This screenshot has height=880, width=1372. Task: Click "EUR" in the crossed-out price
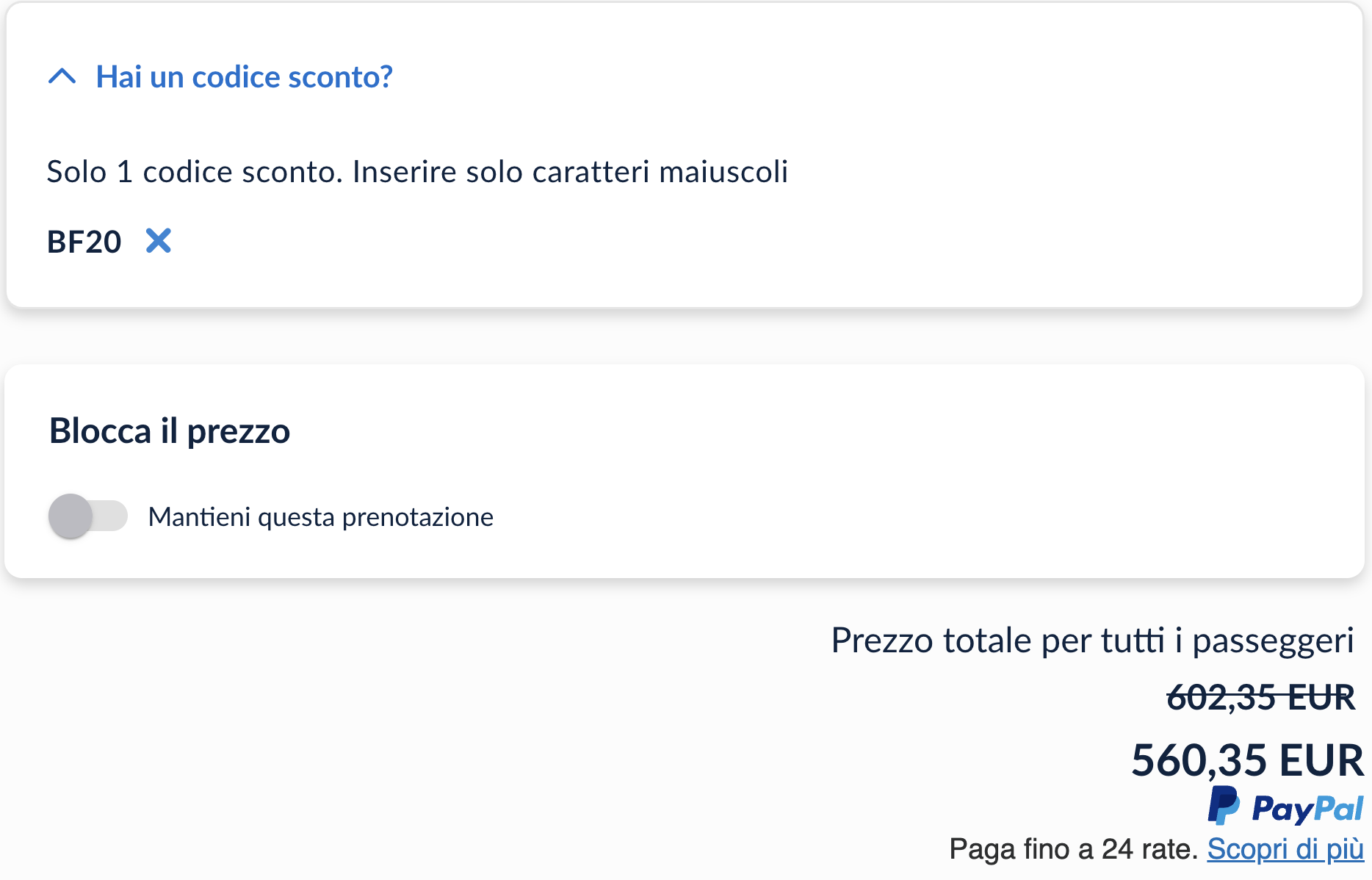[x=1321, y=697]
